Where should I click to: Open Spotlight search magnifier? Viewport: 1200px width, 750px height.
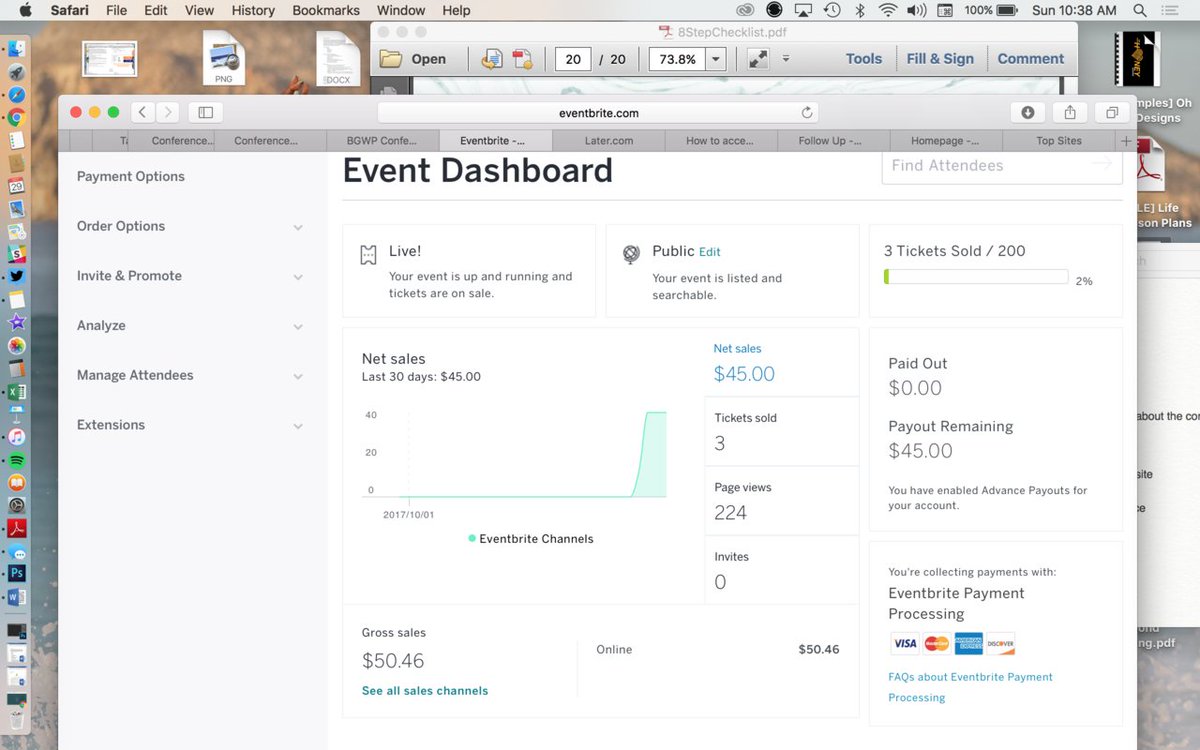[x=1141, y=10]
